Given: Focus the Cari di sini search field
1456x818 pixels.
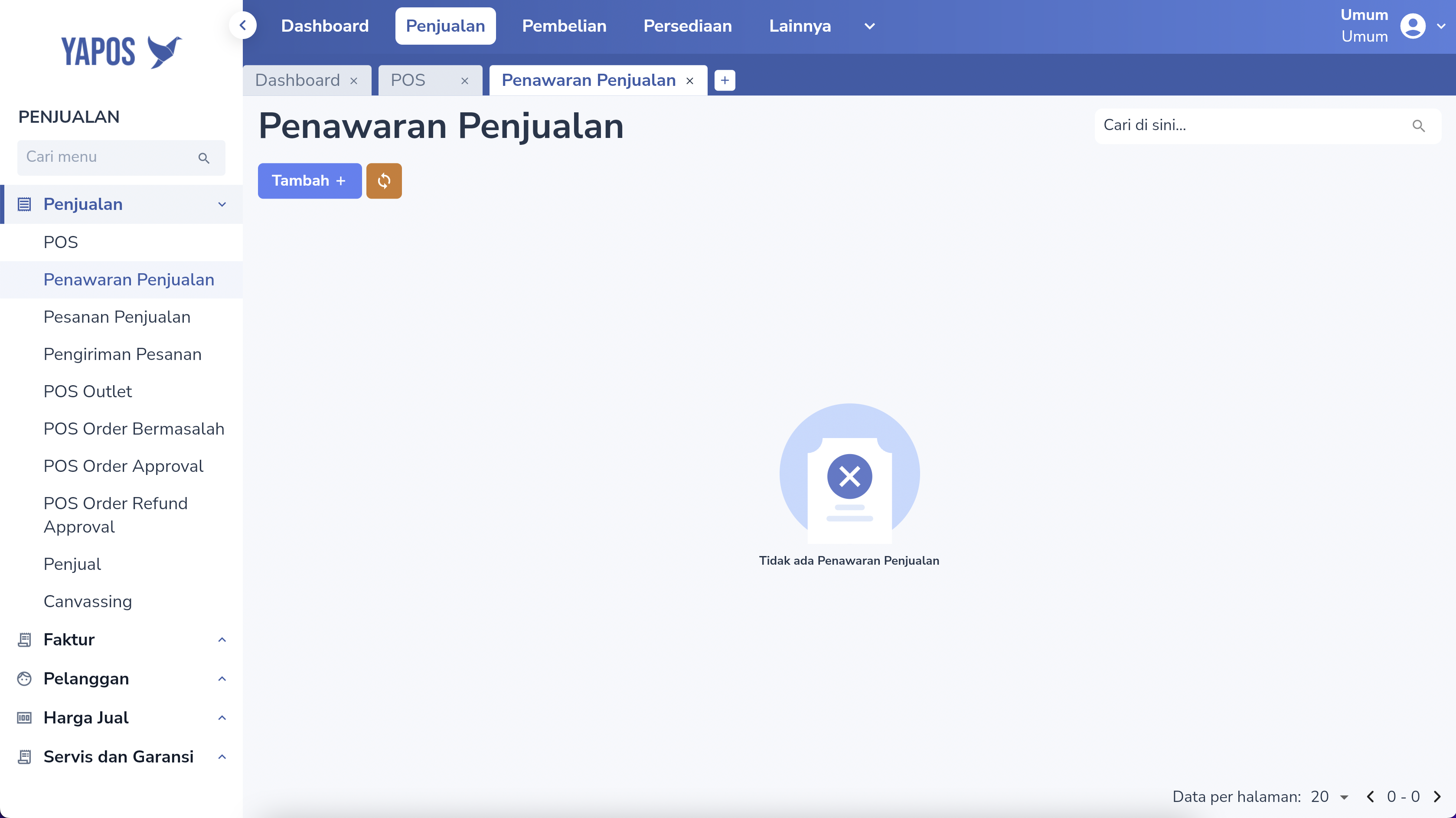Looking at the screenshot, I should pyautogui.click(x=1267, y=126).
